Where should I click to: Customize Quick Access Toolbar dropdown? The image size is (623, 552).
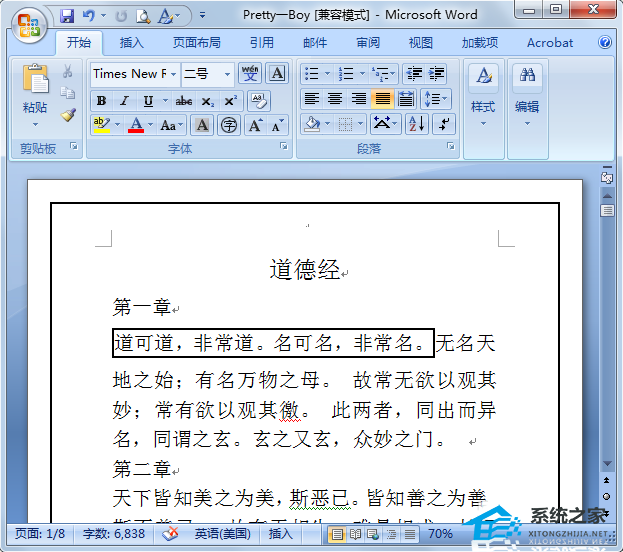coord(203,15)
